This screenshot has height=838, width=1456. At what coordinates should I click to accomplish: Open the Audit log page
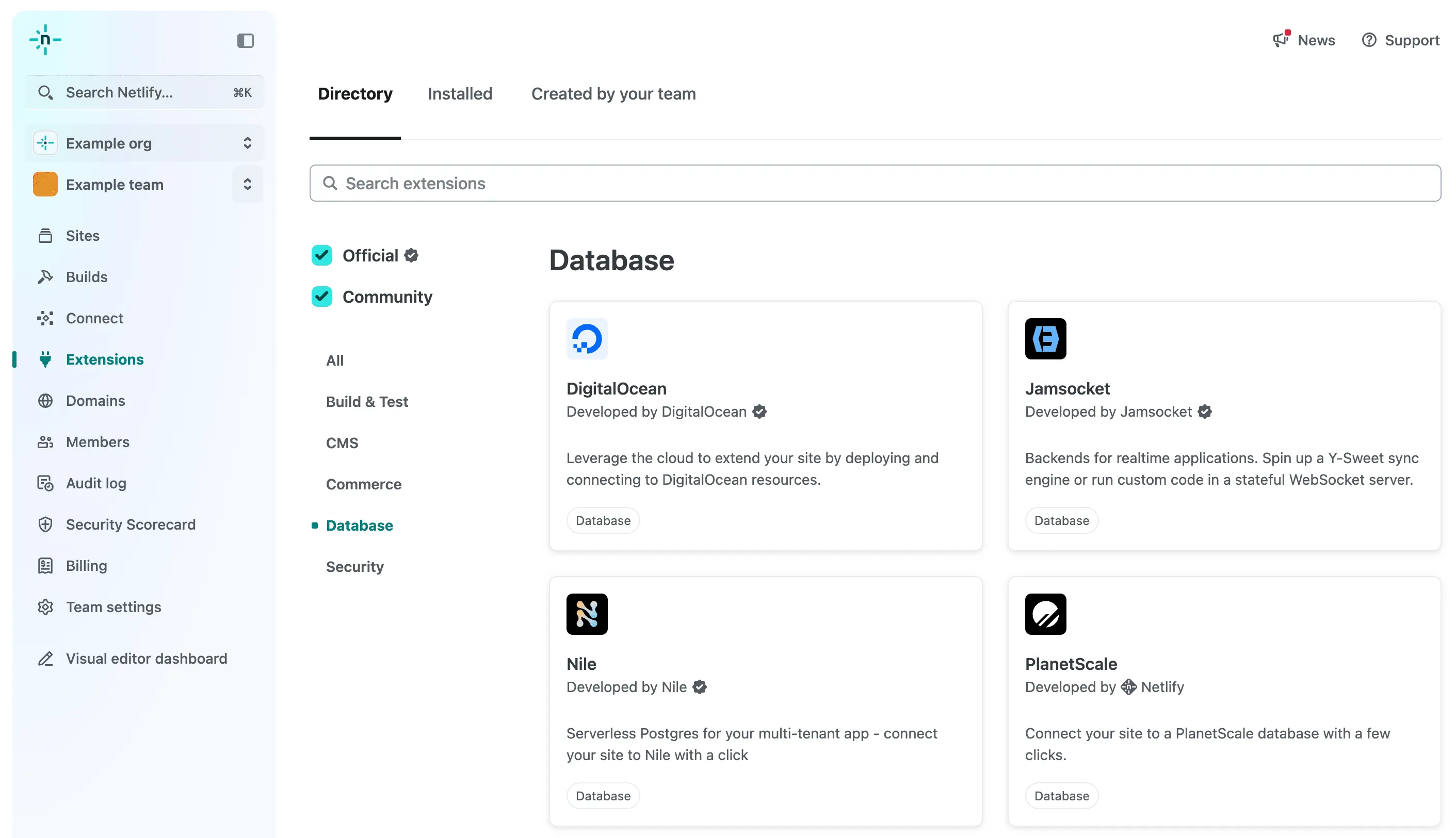point(96,484)
